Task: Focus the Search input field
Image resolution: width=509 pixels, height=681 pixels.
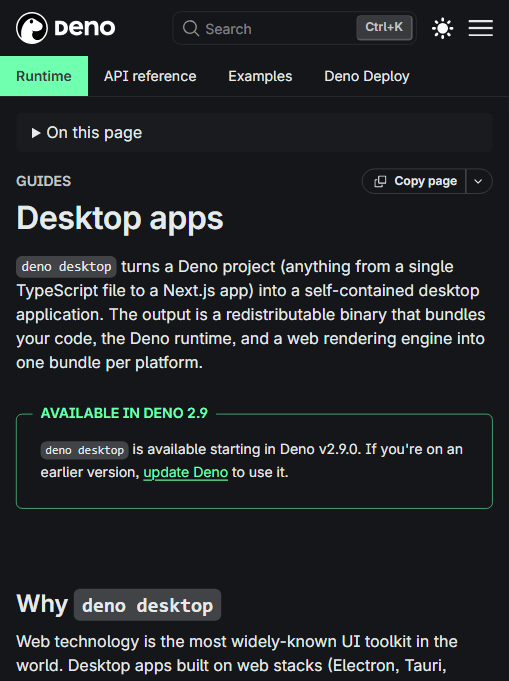Action: click(x=294, y=29)
